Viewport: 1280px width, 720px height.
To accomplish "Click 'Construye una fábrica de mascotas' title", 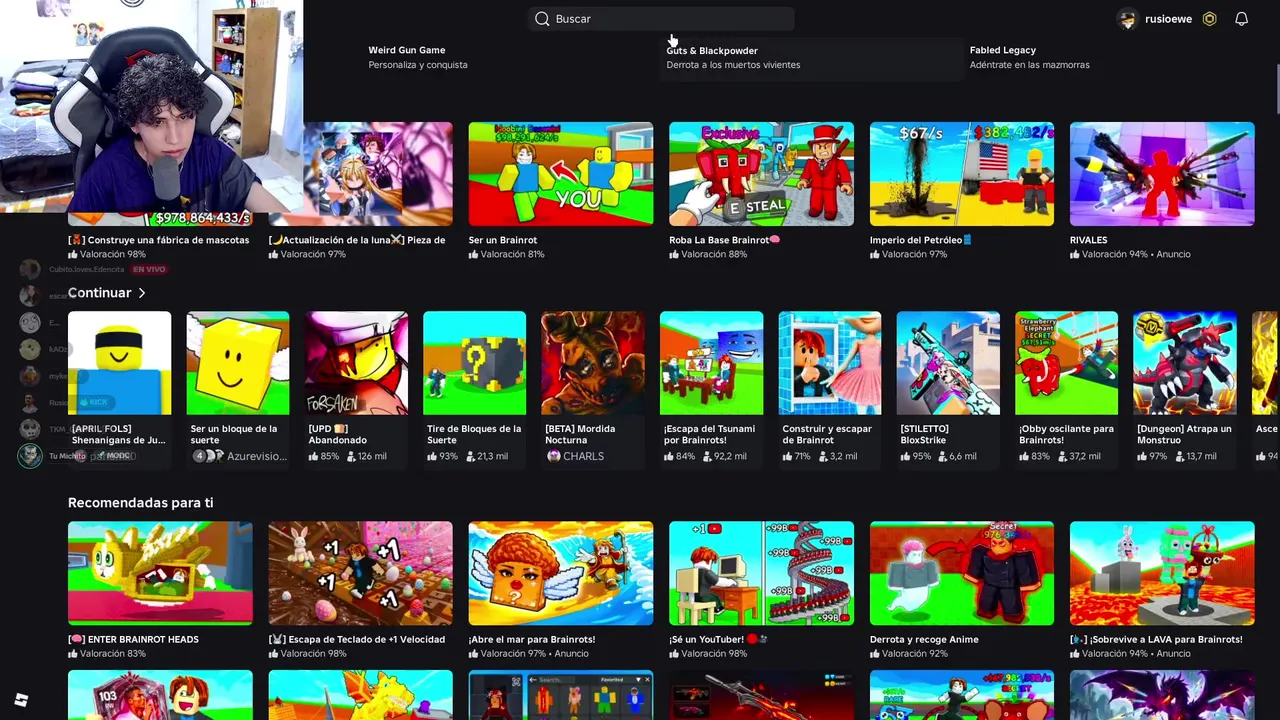I will pos(159,240).
